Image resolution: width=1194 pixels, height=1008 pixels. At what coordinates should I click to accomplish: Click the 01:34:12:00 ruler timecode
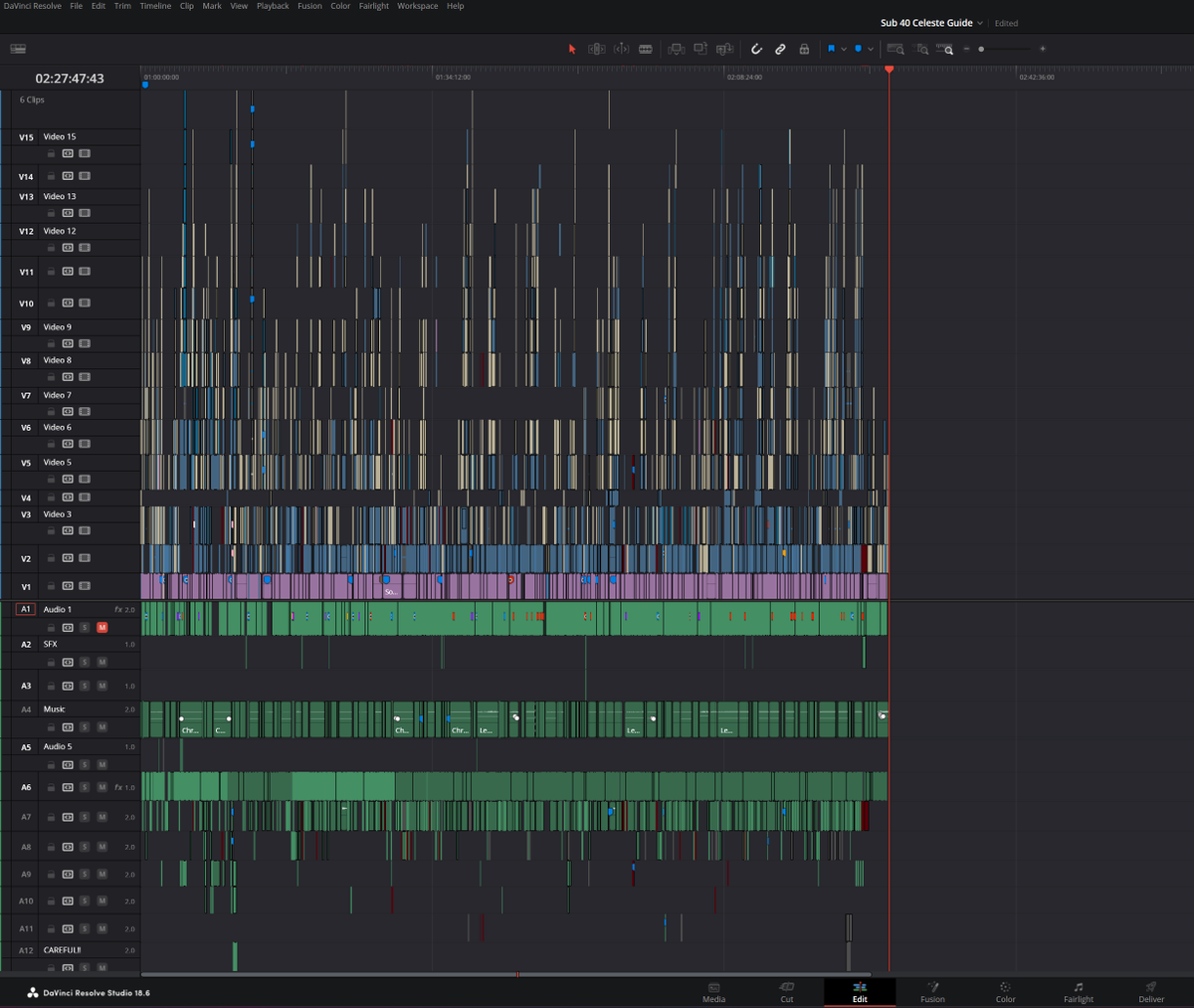click(453, 77)
